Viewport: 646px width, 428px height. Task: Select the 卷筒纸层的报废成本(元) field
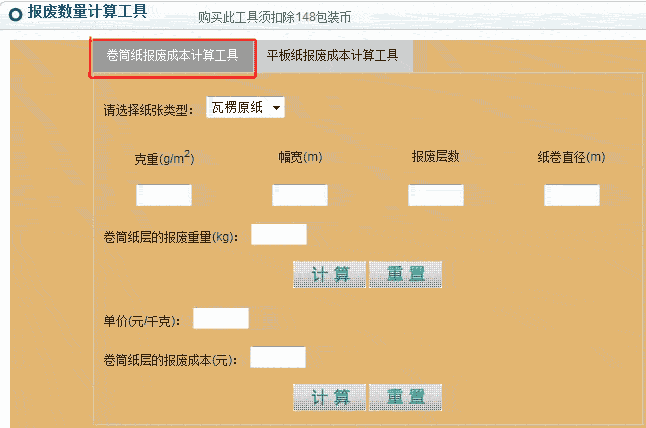(x=278, y=358)
